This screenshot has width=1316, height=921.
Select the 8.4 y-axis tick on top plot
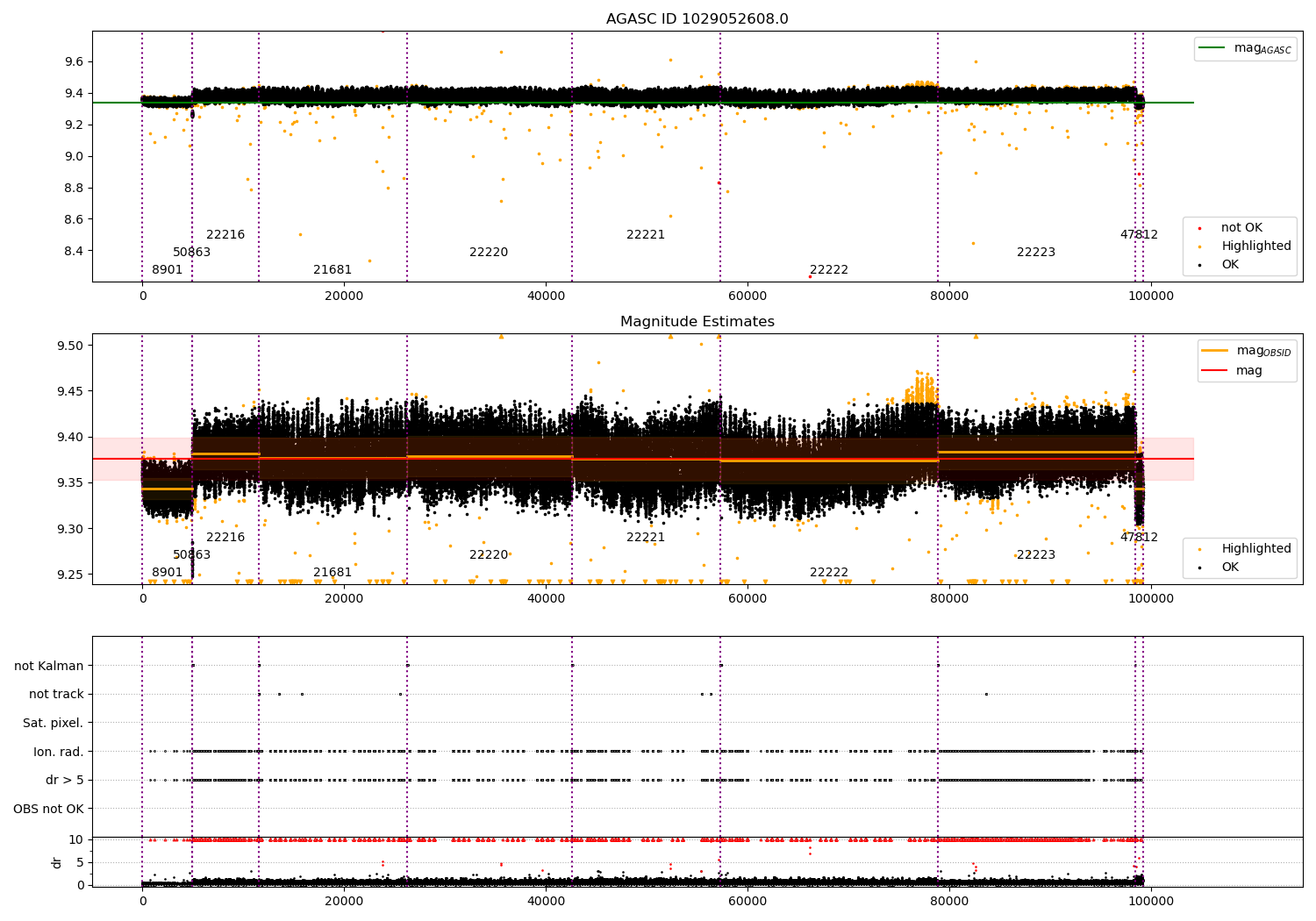click(x=74, y=252)
